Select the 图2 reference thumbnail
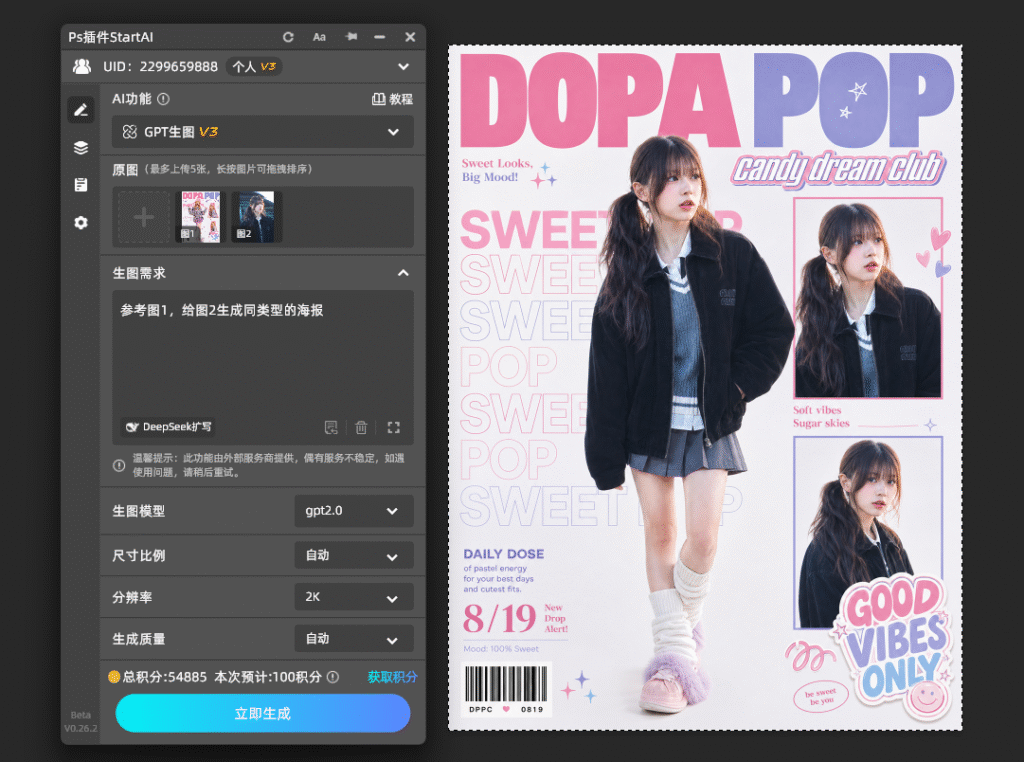 [x=256, y=217]
